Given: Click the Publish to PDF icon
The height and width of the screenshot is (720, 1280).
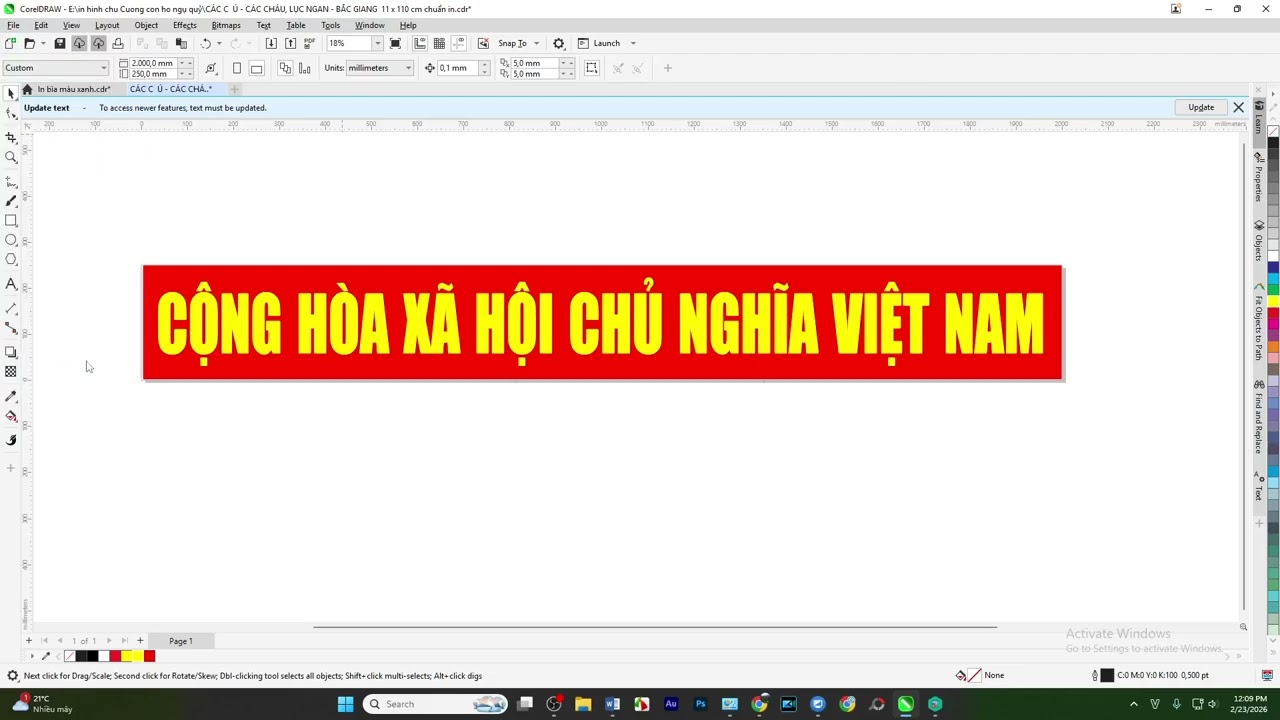Looking at the screenshot, I should [x=309, y=43].
